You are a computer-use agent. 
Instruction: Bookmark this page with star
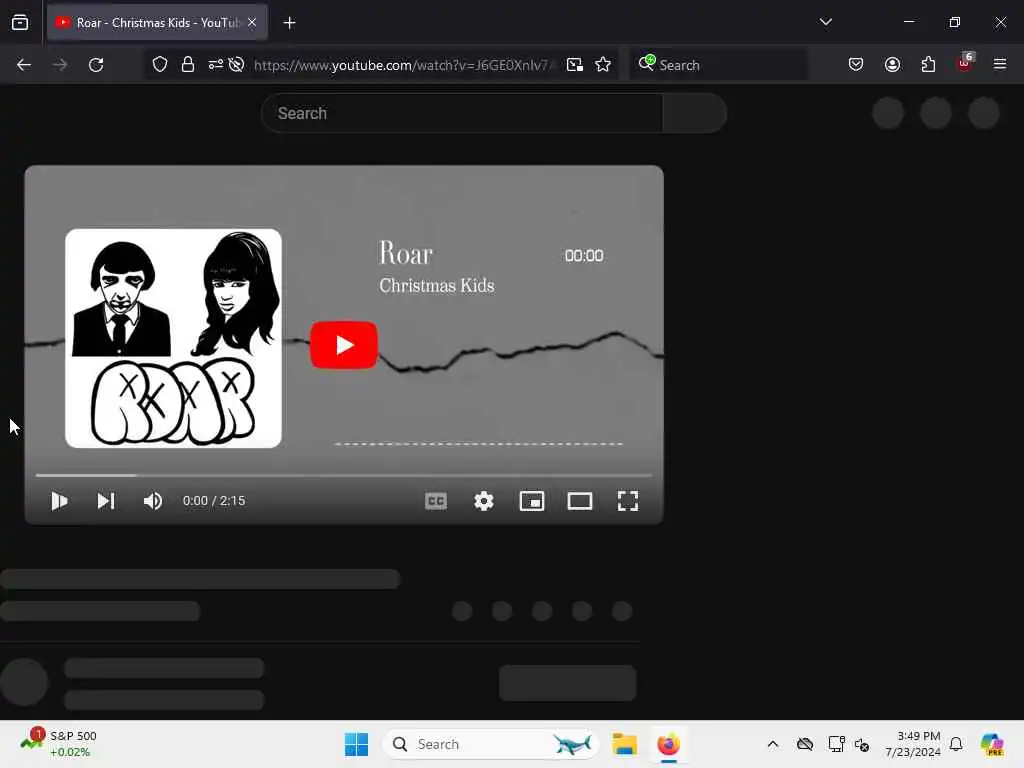coord(603,65)
